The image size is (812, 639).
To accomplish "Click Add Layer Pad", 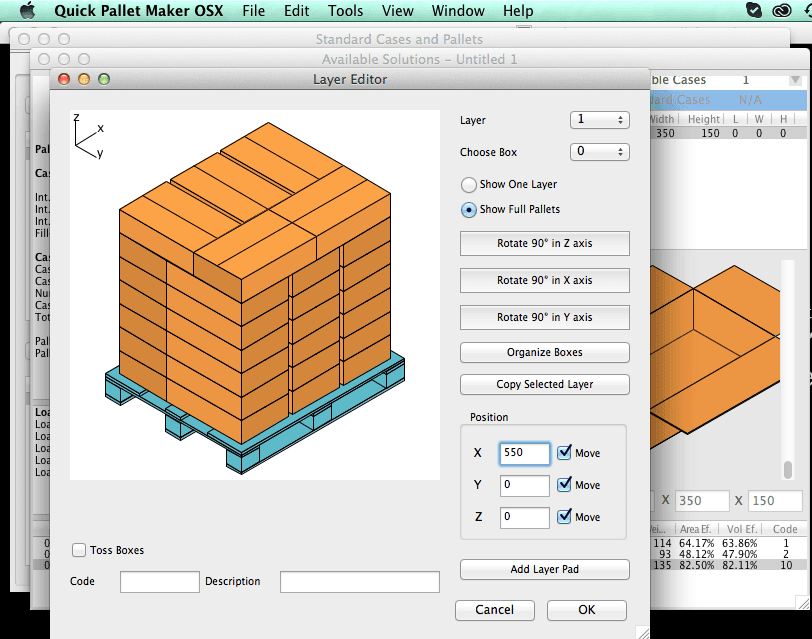I will click(544, 569).
